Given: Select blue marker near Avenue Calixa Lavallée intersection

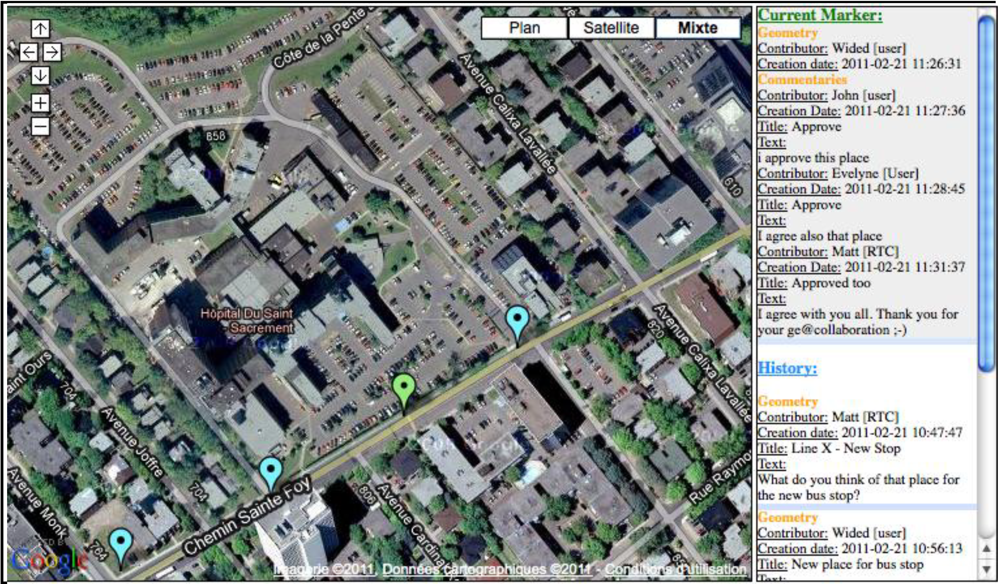Looking at the screenshot, I should pos(517,322).
